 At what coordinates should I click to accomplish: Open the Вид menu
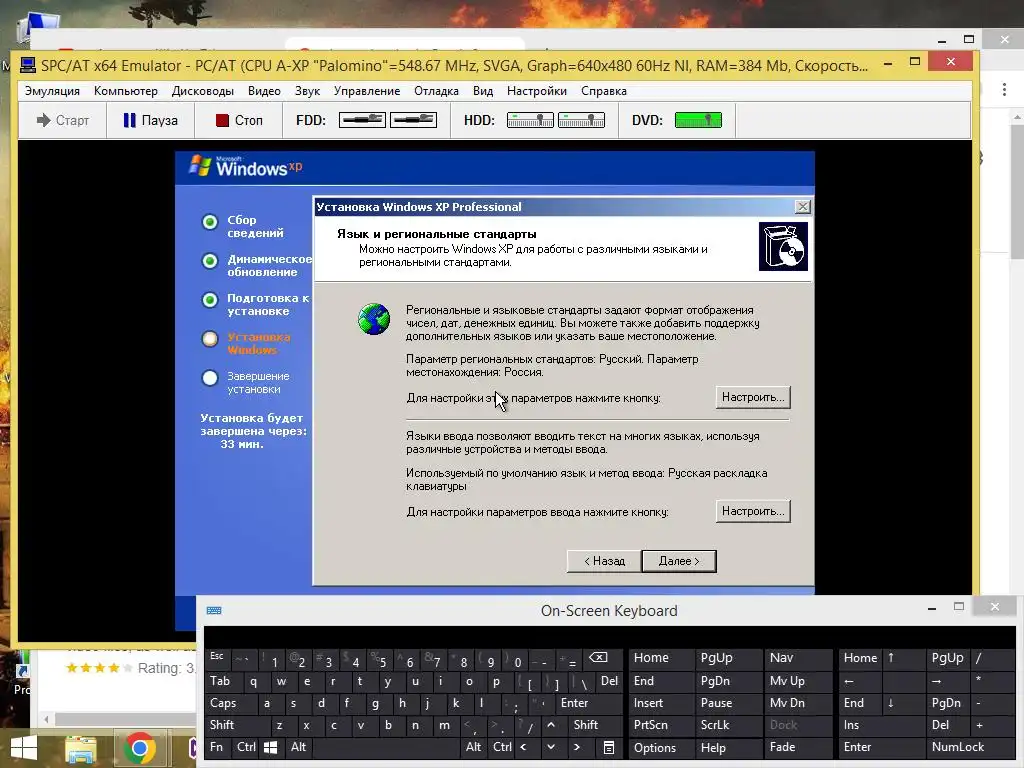click(483, 91)
